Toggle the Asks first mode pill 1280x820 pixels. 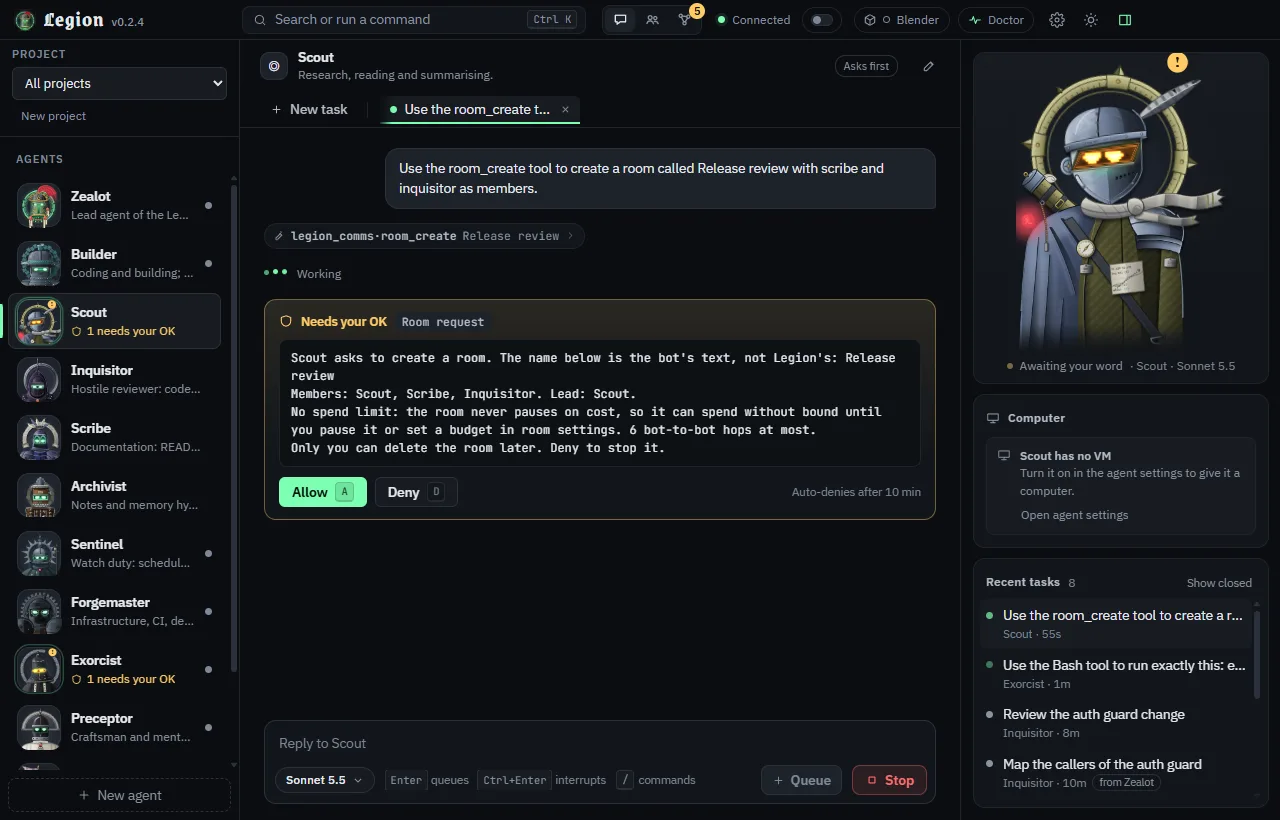point(866,66)
